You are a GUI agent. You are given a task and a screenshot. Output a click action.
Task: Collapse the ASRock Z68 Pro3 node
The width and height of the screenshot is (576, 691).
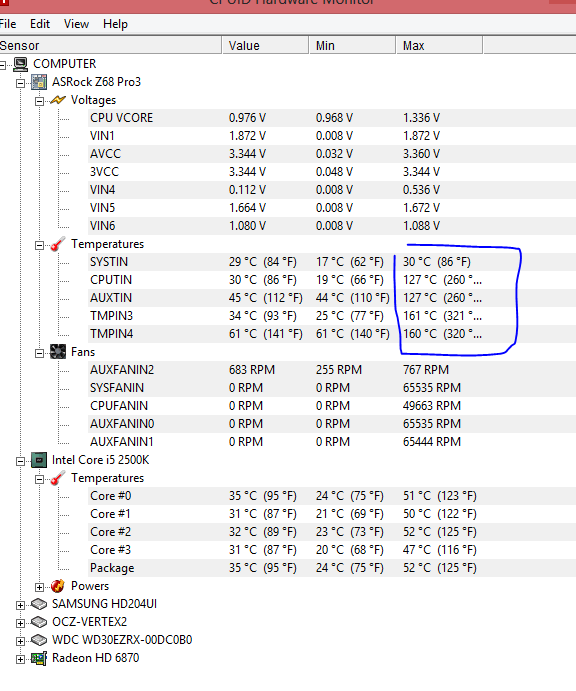[20, 83]
